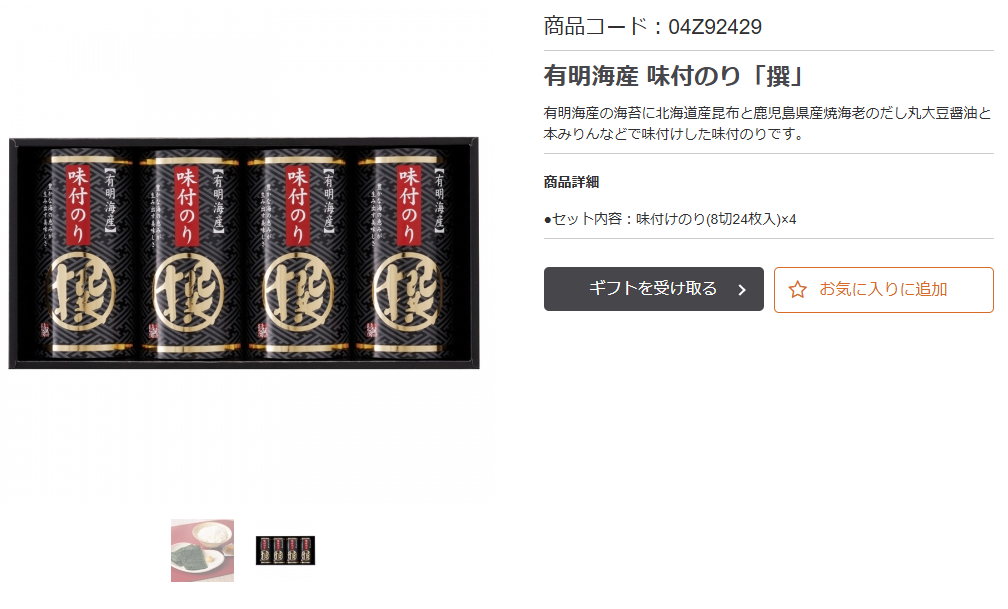This screenshot has height=609, width=1008.
Task: Show the seaweed and rice dish thumbnail
Action: point(202,550)
